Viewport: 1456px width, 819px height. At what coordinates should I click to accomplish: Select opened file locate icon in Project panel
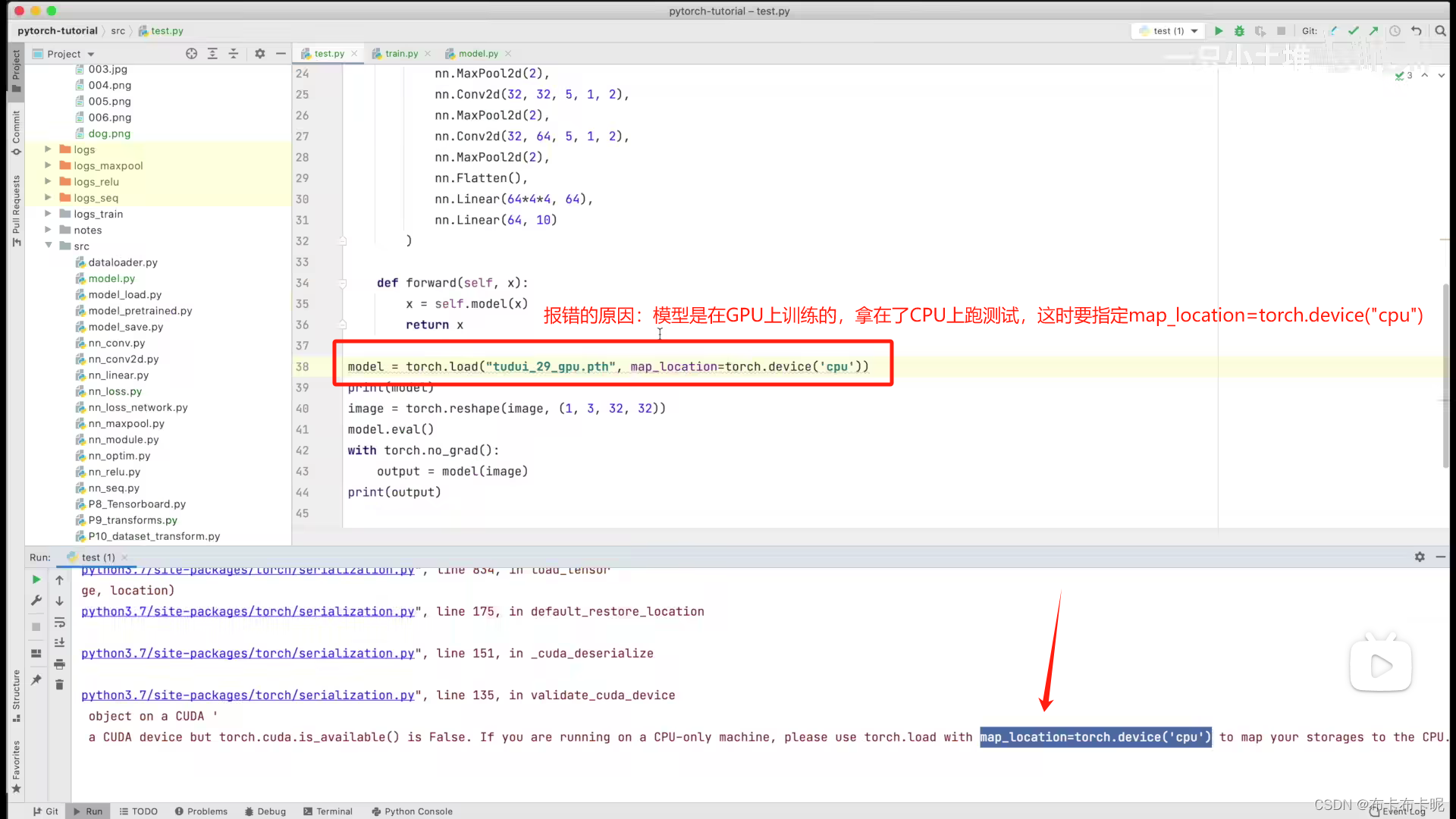click(x=191, y=54)
